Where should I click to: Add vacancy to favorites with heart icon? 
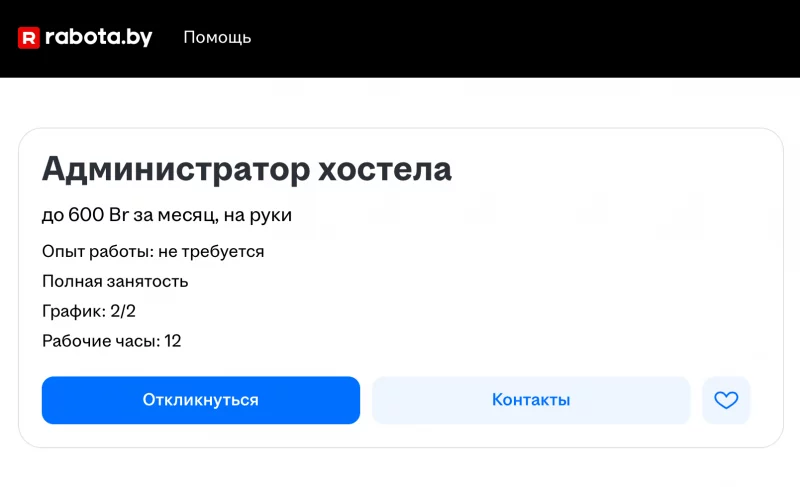click(726, 400)
